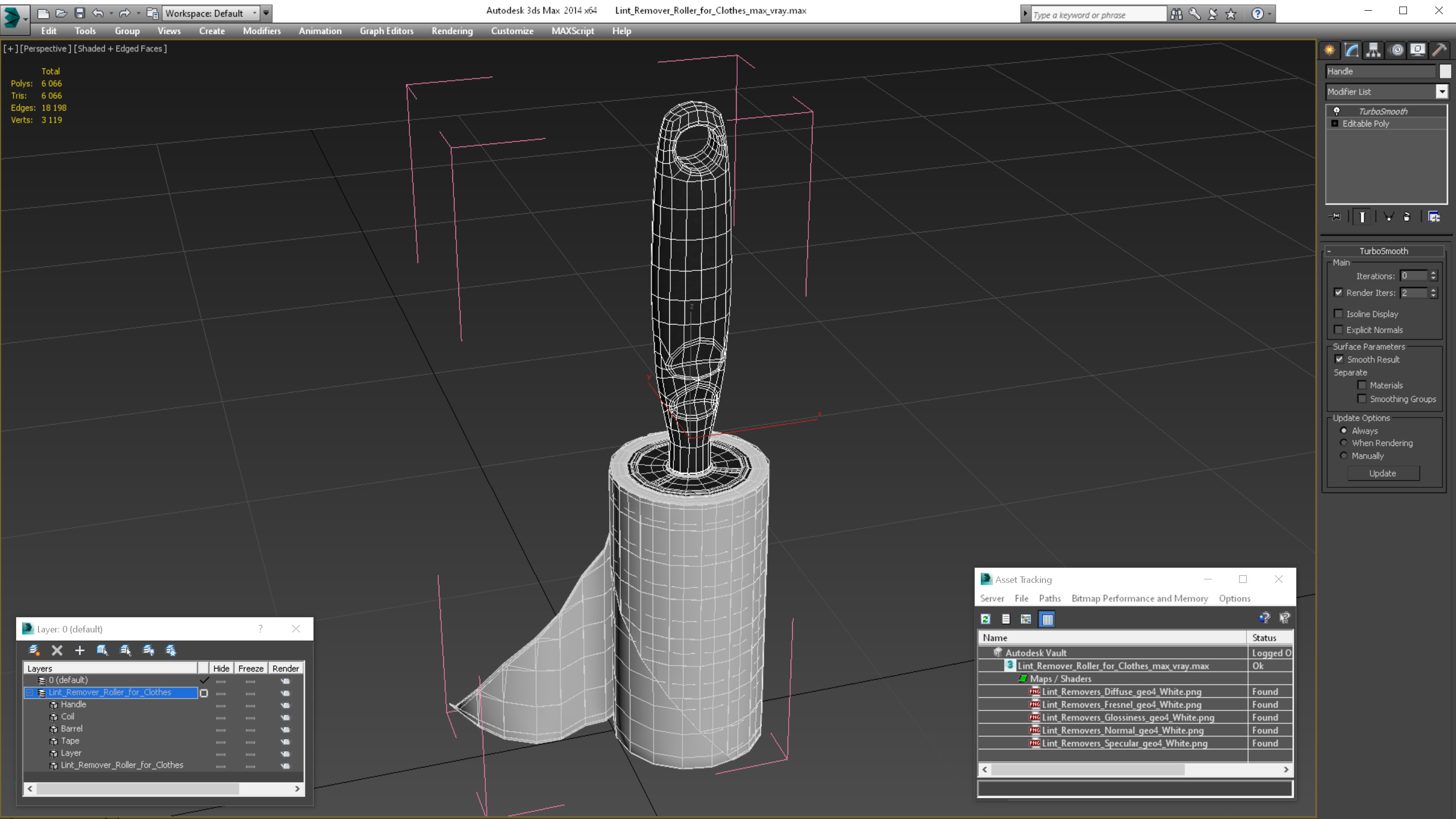Select Always update option
Image resolution: width=1456 pixels, height=819 pixels.
pyautogui.click(x=1344, y=430)
